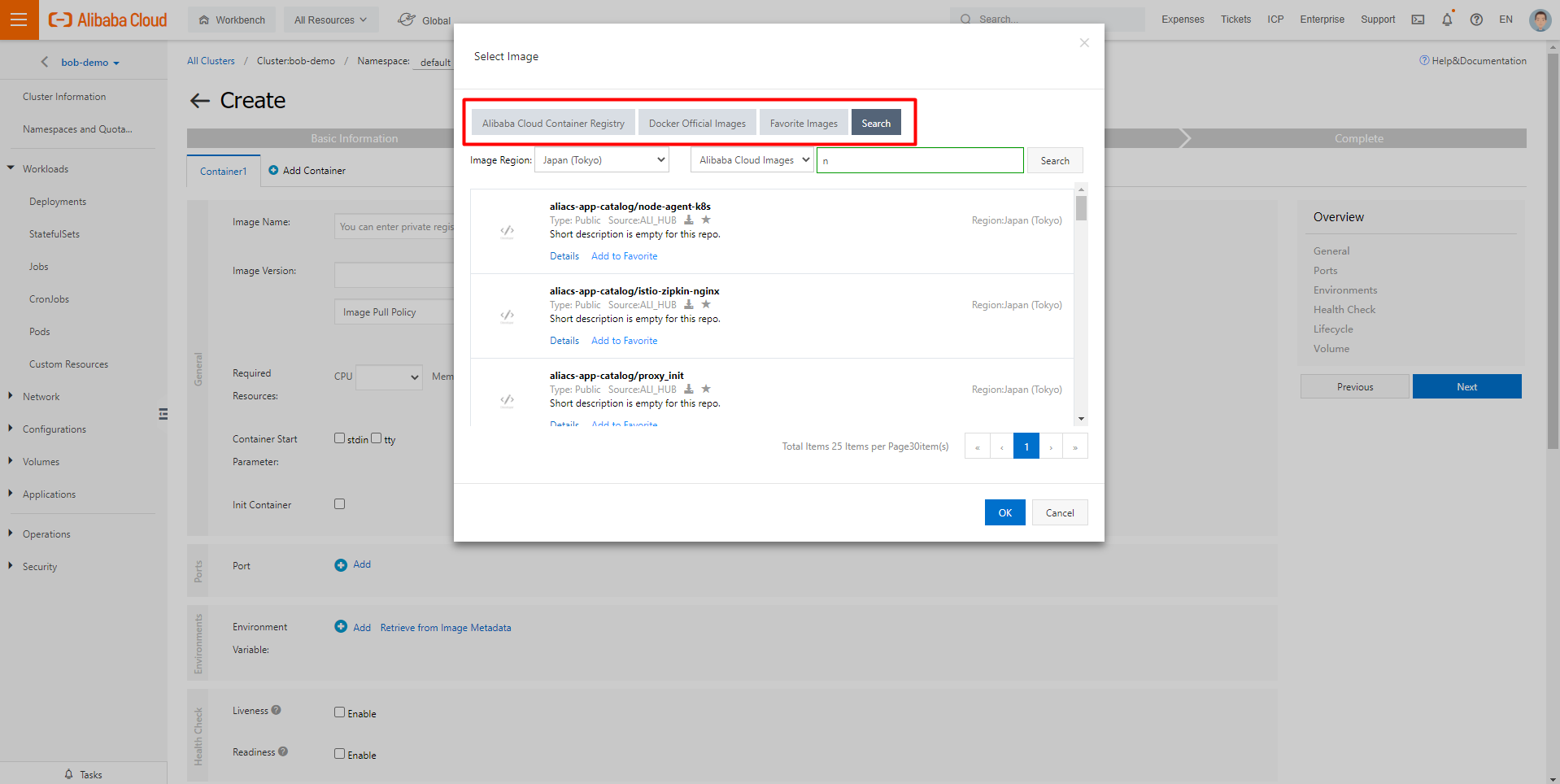This screenshot has width=1560, height=784.
Task: Click the istio-zipkin-nginx code thumbnail icon
Action: pyautogui.click(x=507, y=316)
